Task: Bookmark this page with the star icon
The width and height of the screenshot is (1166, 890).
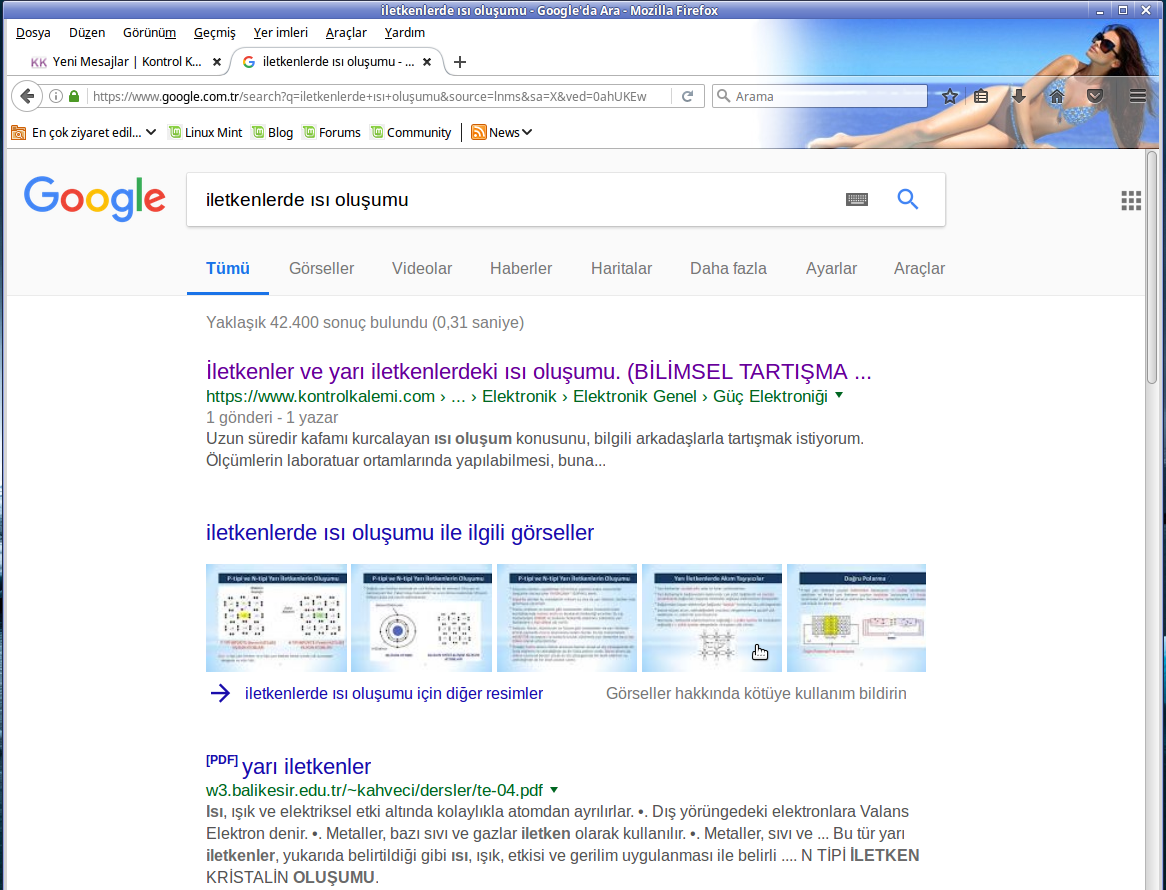Action: [x=950, y=96]
